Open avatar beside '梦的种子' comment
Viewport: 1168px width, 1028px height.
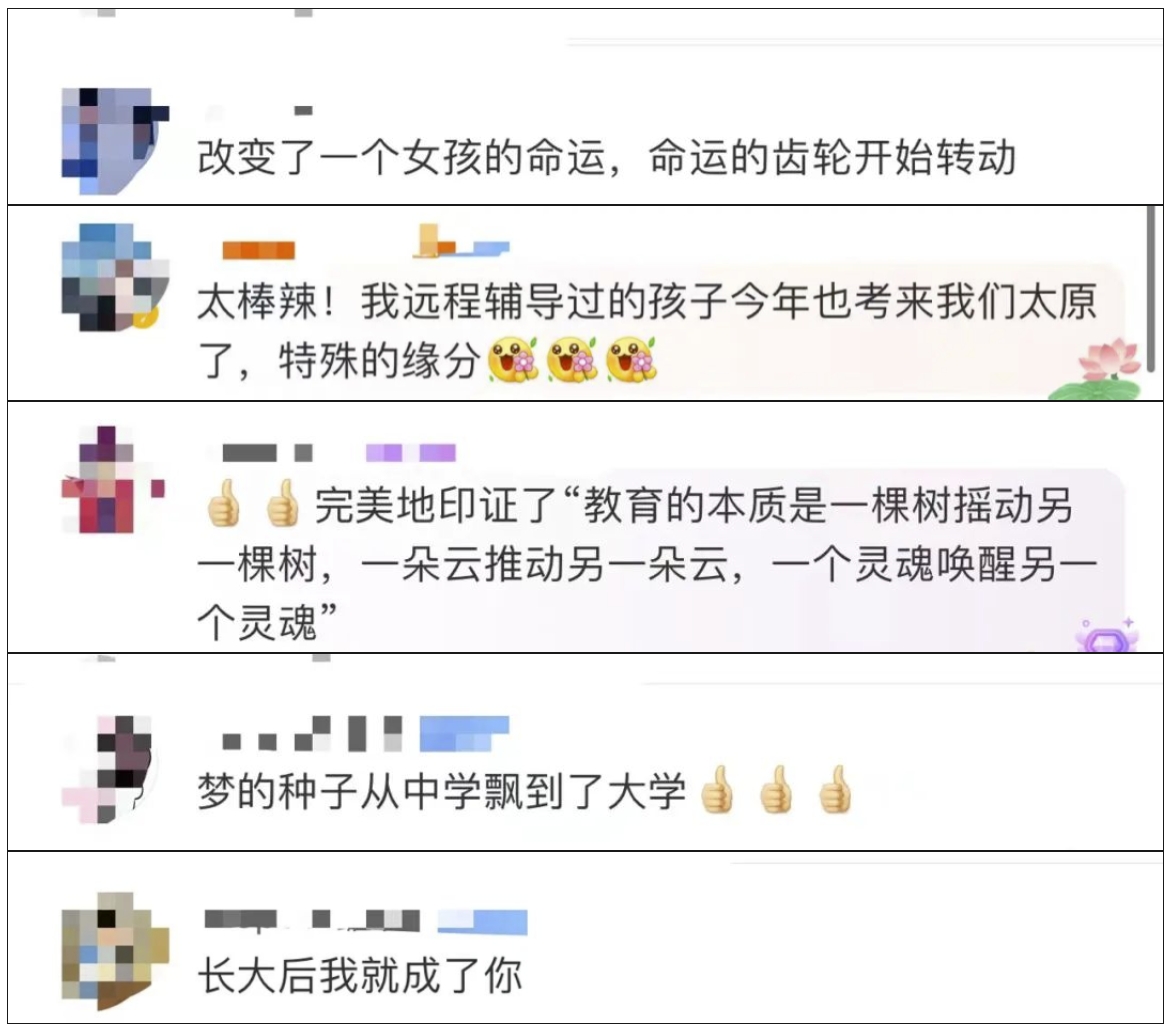[110, 770]
